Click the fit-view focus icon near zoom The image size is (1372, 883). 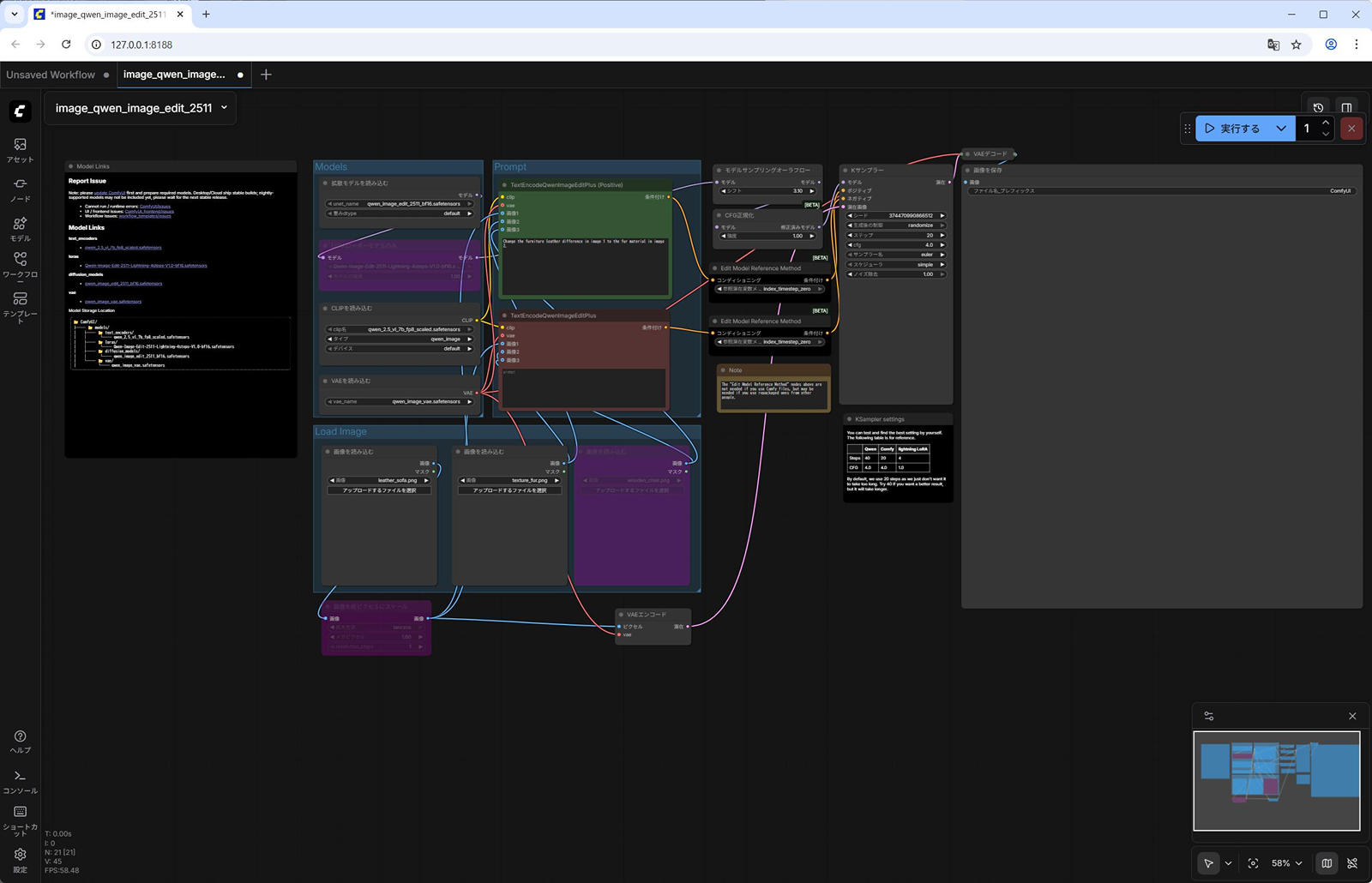tap(1253, 863)
